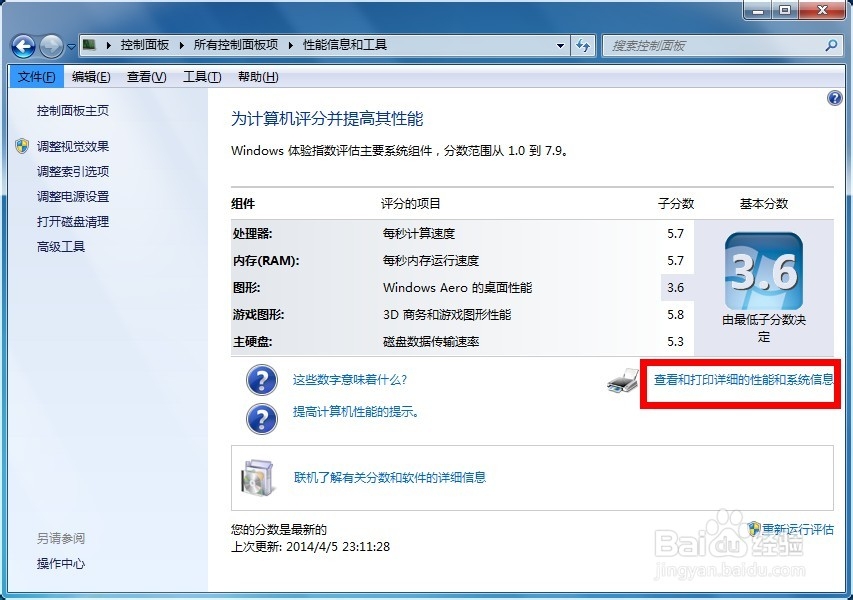Click the Help question mark in the top-right corner

pos(835,97)
